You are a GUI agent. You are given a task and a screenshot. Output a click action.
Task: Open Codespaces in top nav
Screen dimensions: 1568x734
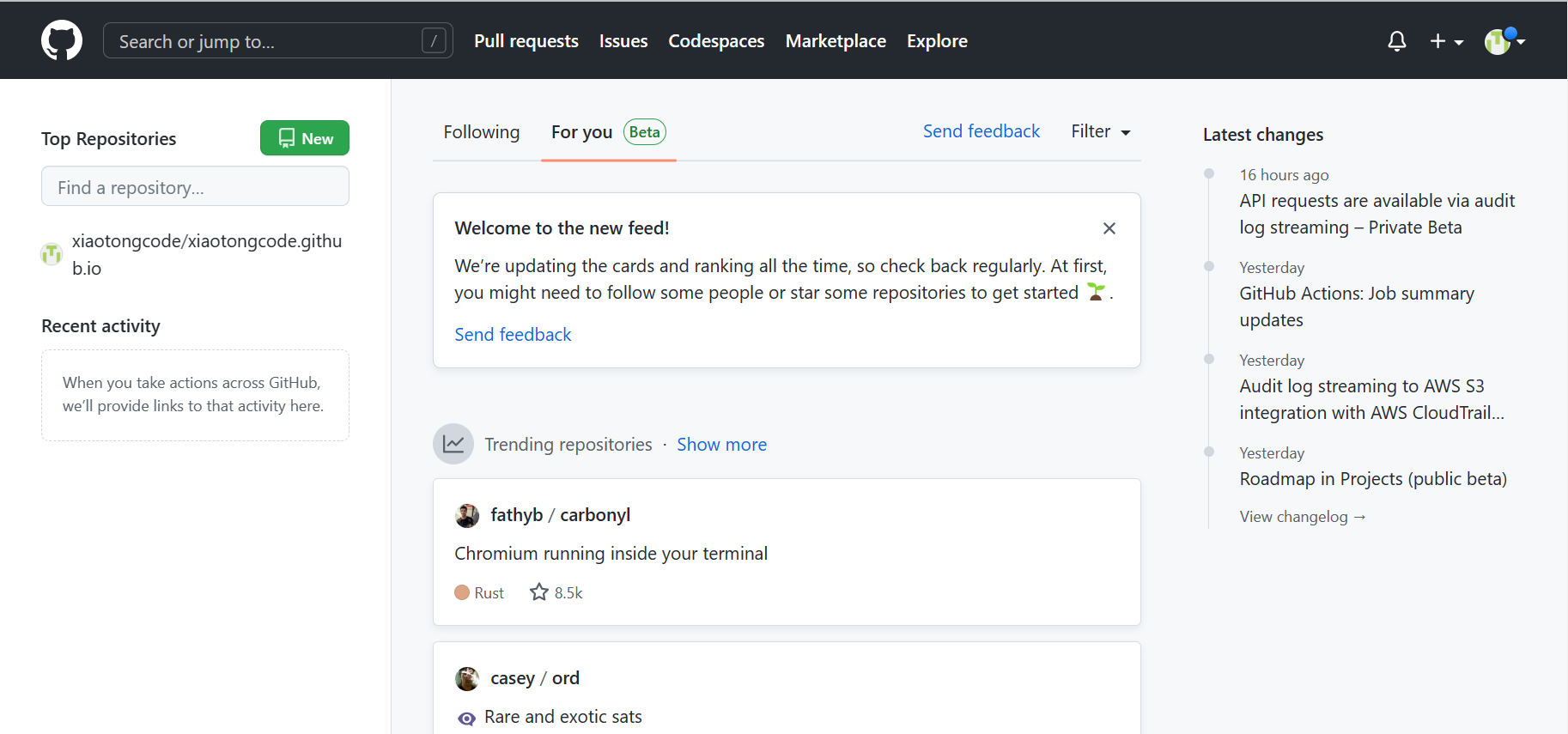716,41
